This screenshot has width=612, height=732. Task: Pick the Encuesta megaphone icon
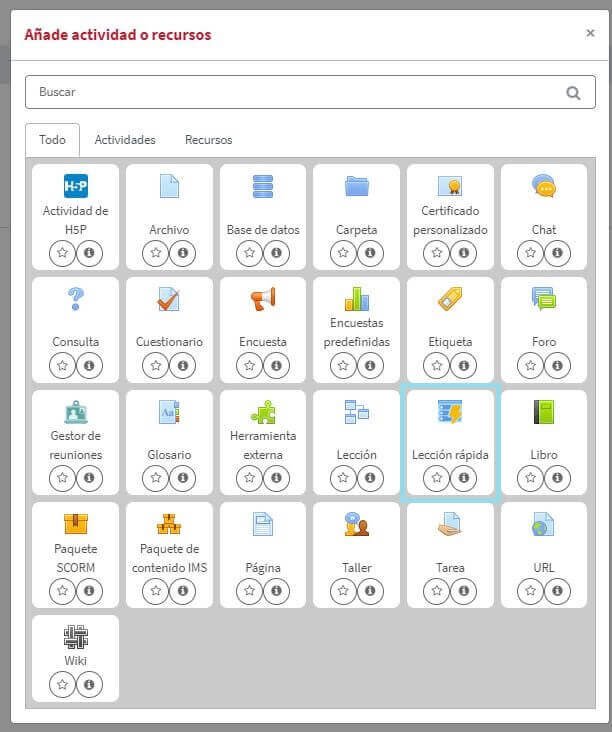click(263, 299)
